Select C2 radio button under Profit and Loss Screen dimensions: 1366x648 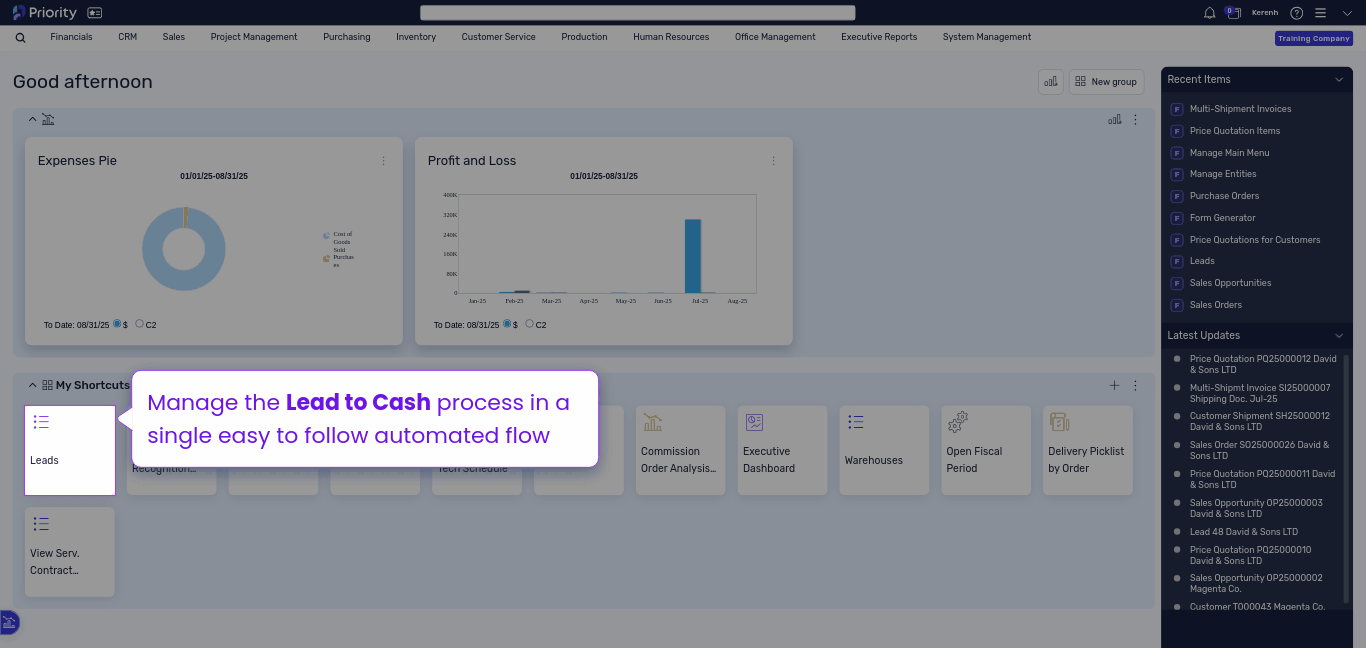click(529, 324)
